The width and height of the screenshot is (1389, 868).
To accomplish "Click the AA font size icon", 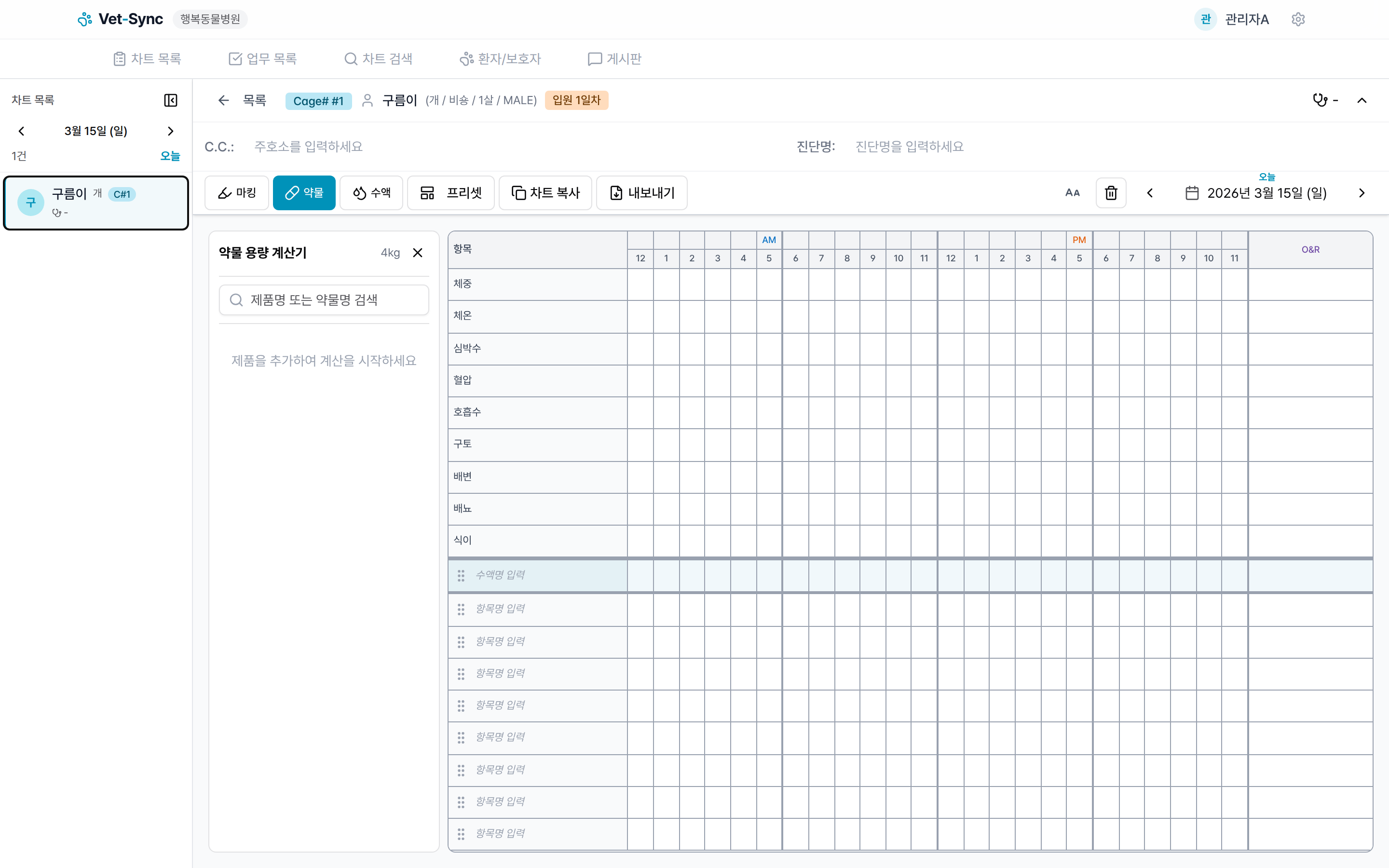I will 1073,192.
